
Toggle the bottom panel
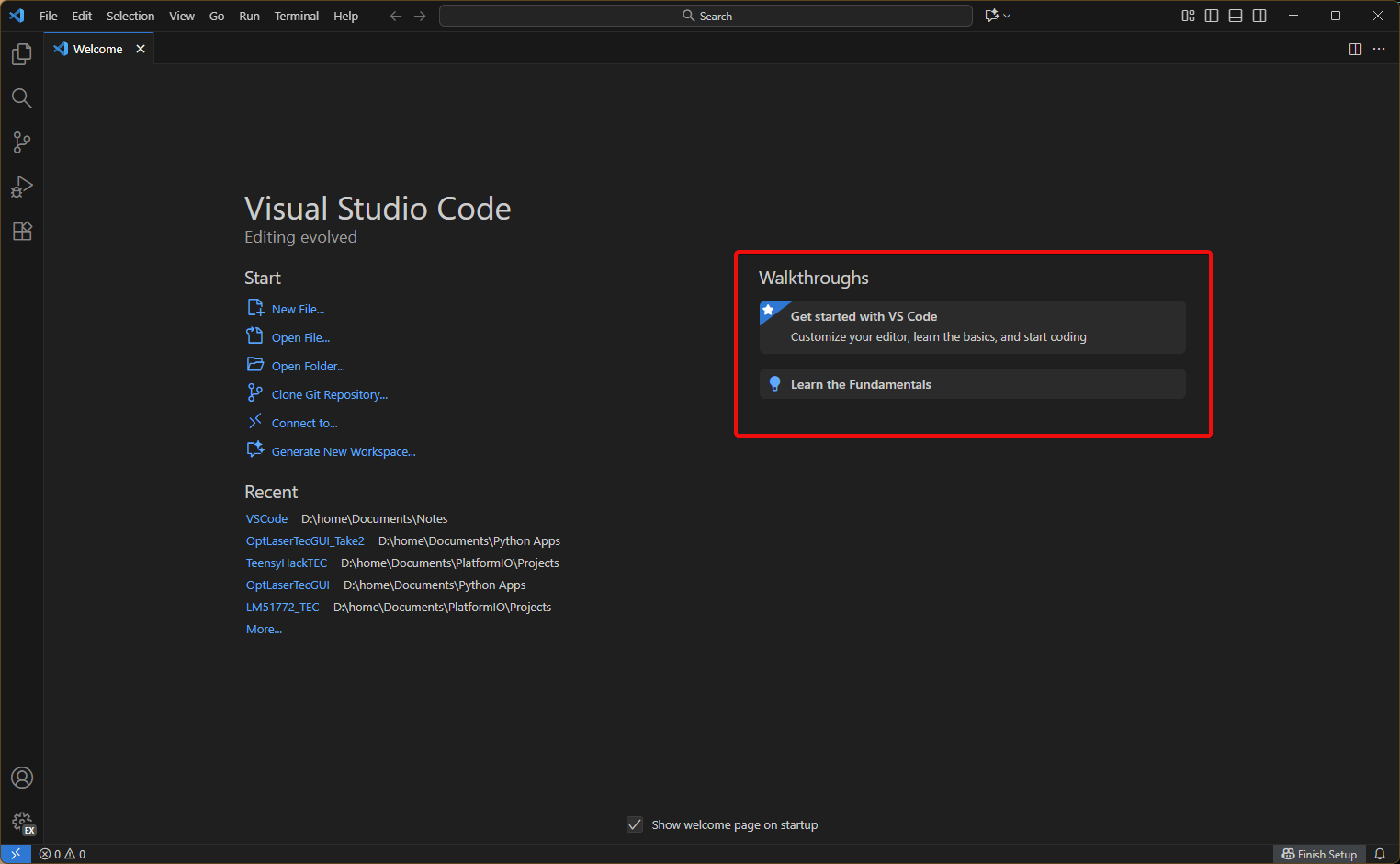pyautogui.click(x=1236, y=16)
